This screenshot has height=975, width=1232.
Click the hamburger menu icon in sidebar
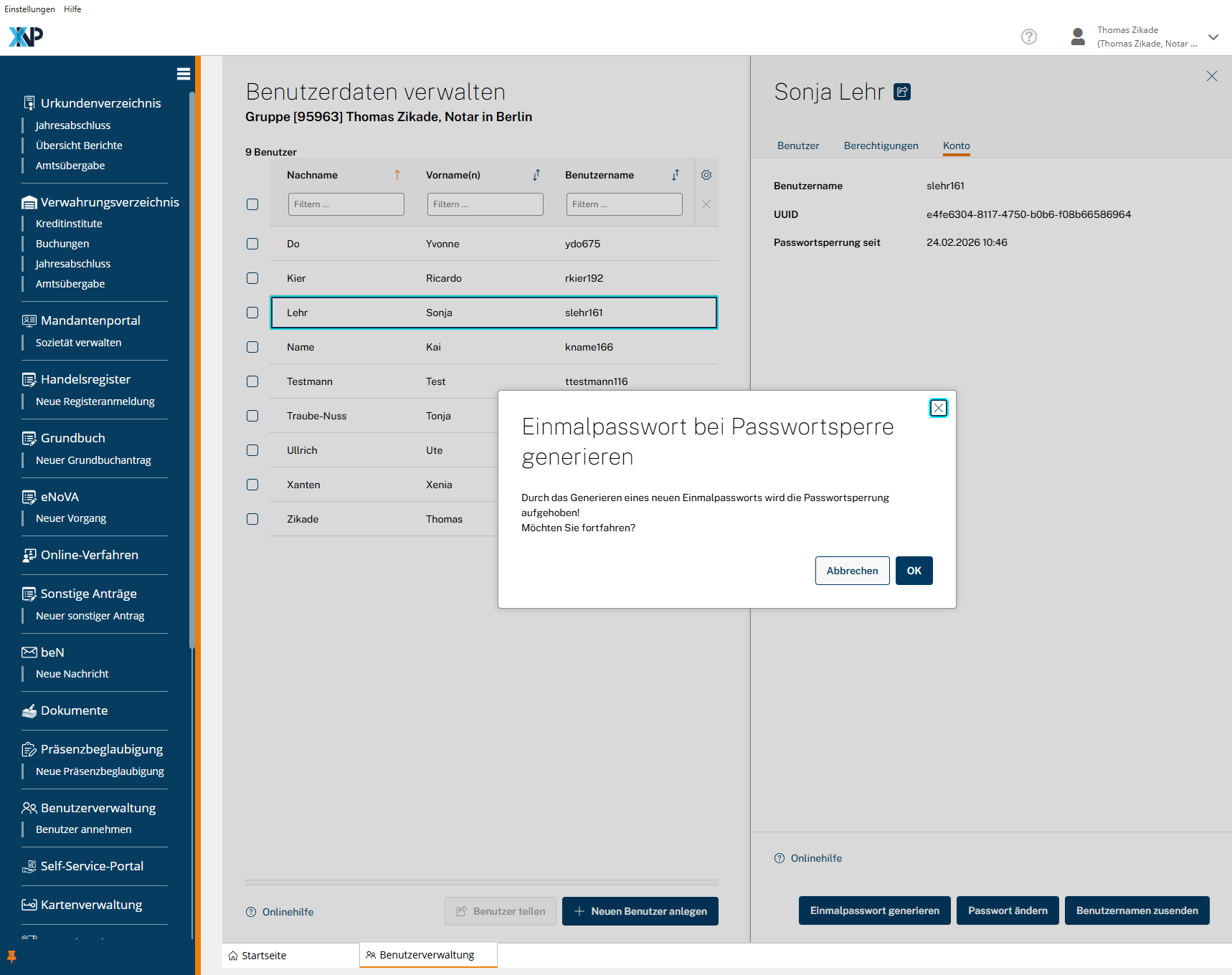(x=184, y=74)
